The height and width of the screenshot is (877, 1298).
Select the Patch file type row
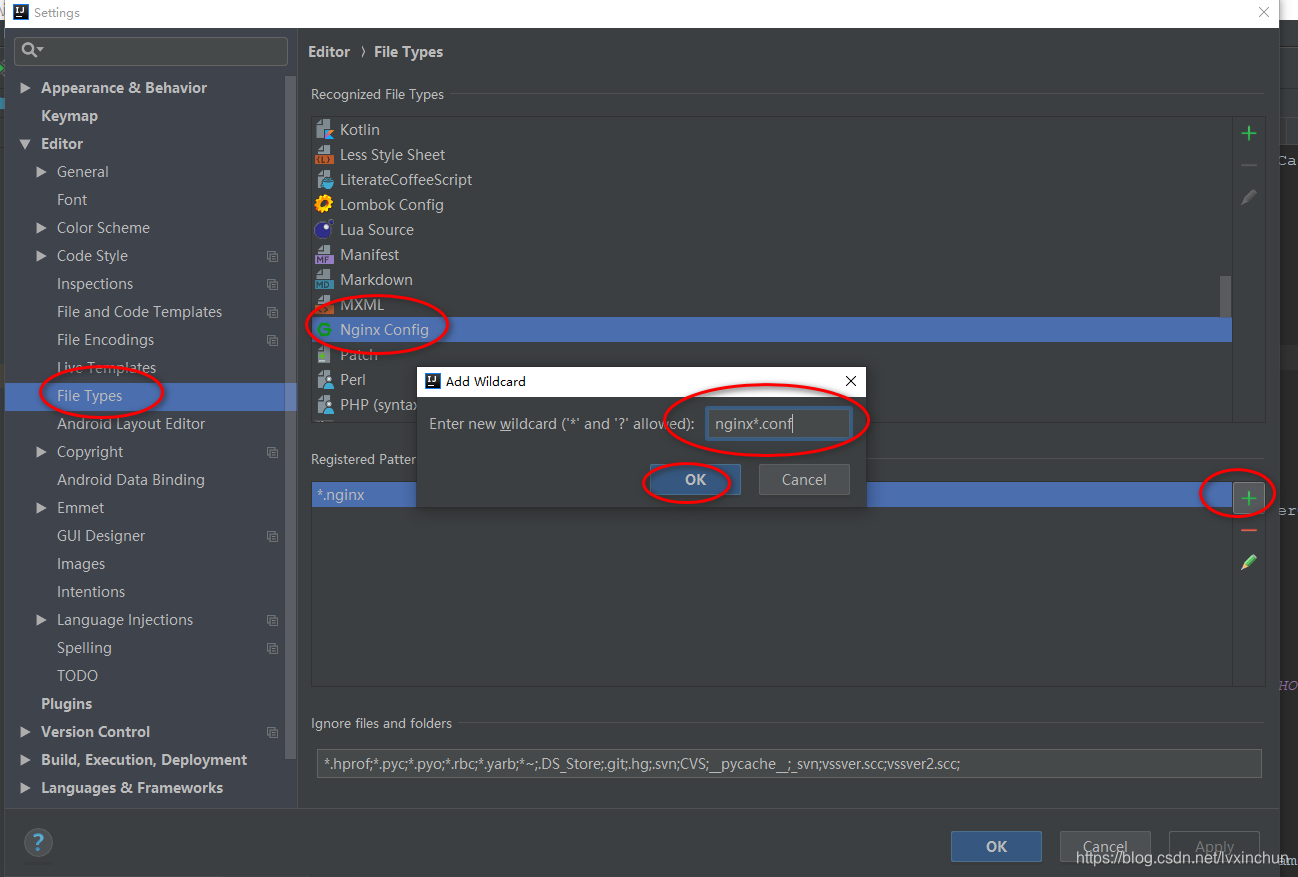771,355
